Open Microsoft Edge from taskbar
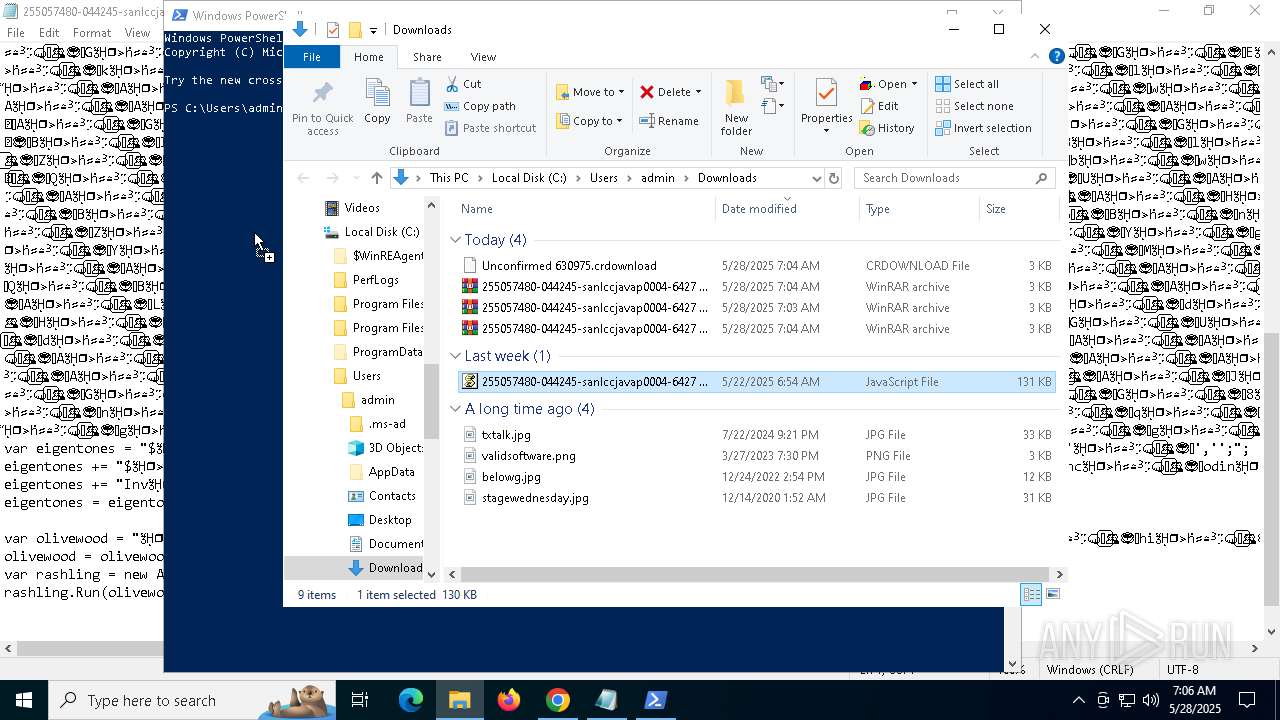Screen dimensions: 1280x720 [x=411, y=700]
